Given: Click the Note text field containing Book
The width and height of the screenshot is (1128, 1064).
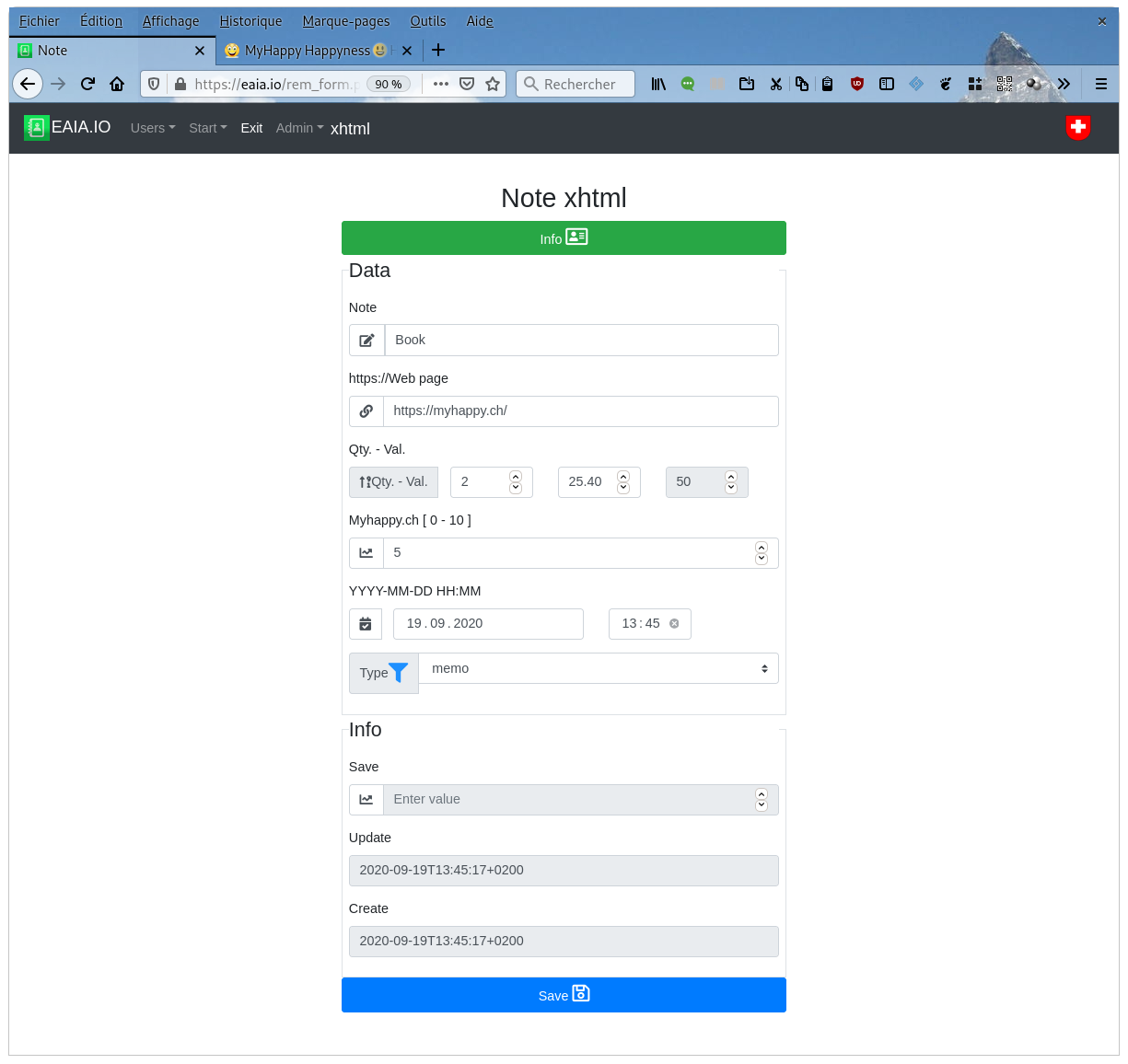Looking at the screenshot, I should point(581,341).
